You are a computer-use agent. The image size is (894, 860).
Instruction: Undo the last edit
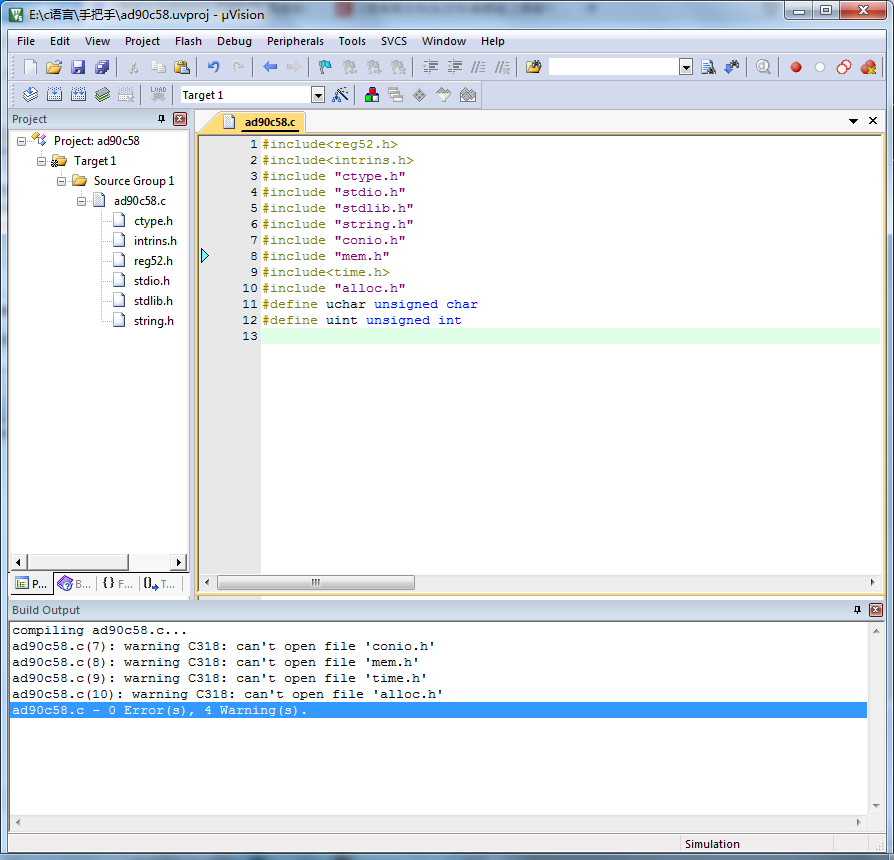pos(213,67)
